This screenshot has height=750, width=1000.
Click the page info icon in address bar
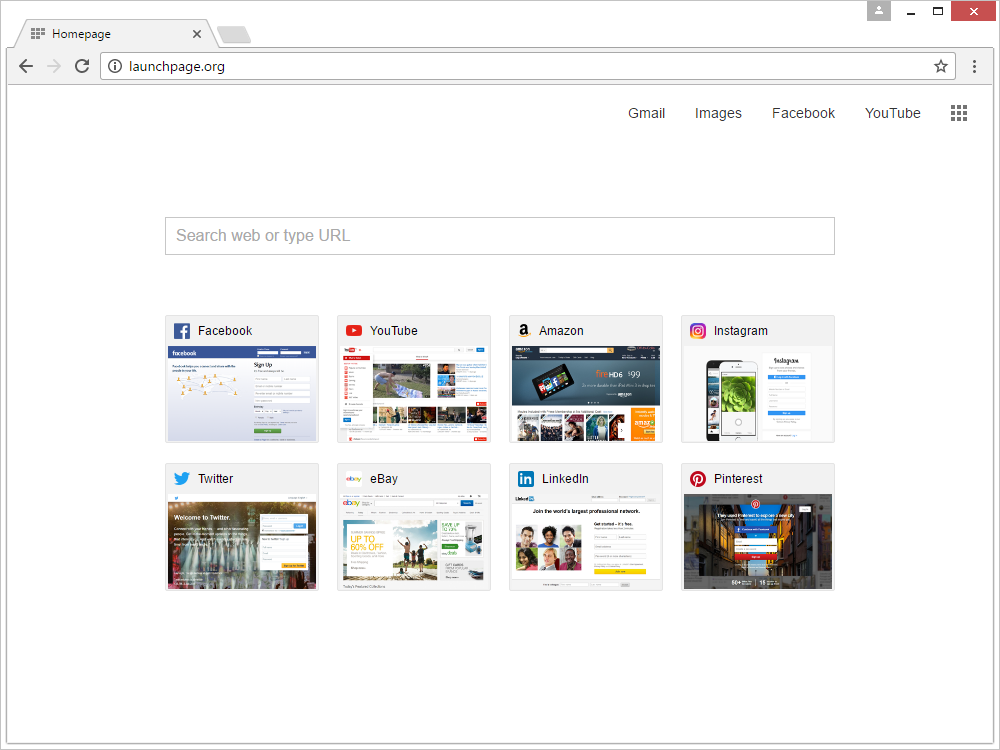click(117, 66)
